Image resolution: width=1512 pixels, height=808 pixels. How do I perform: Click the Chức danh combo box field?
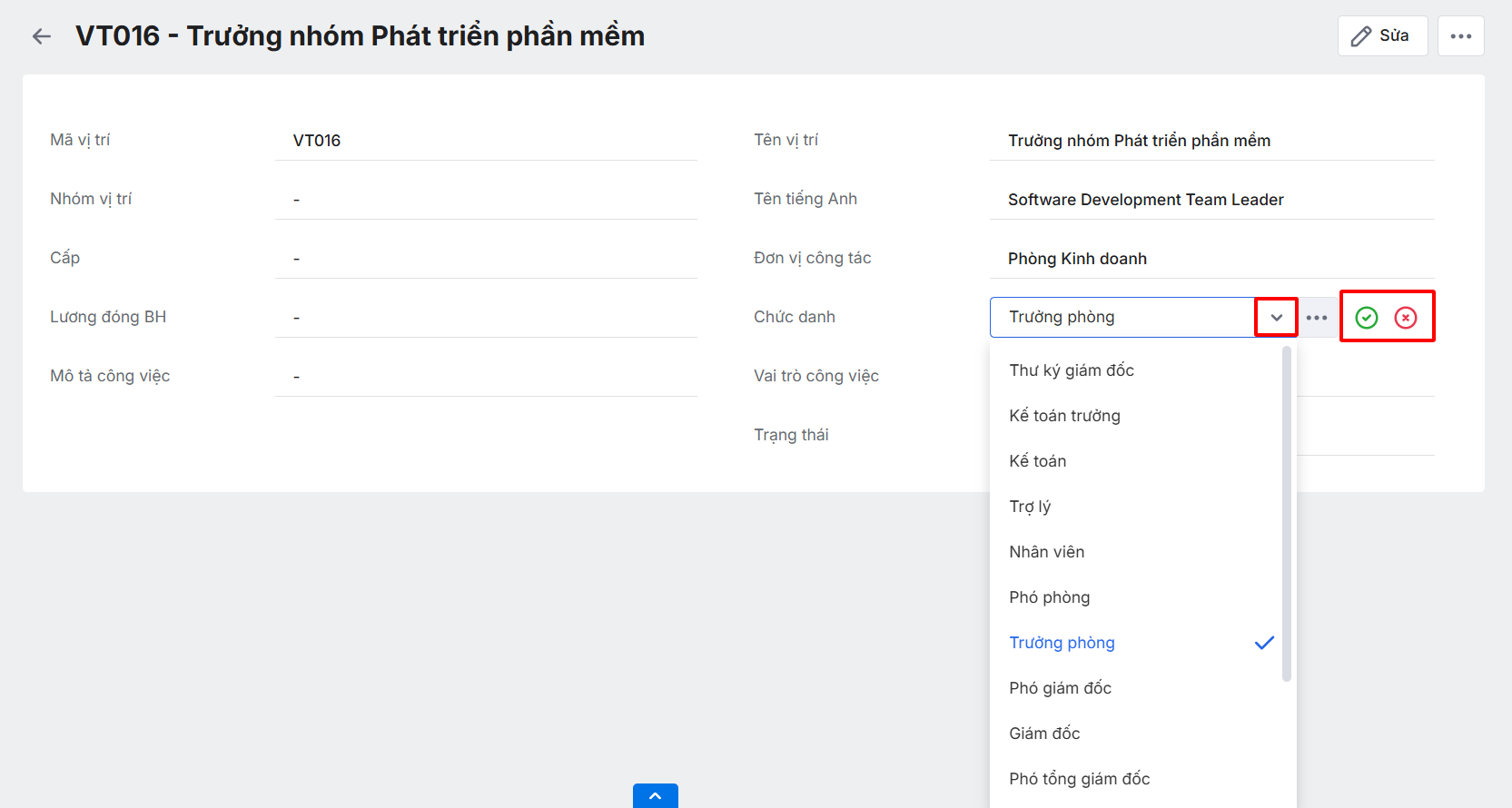(1122, 318)
